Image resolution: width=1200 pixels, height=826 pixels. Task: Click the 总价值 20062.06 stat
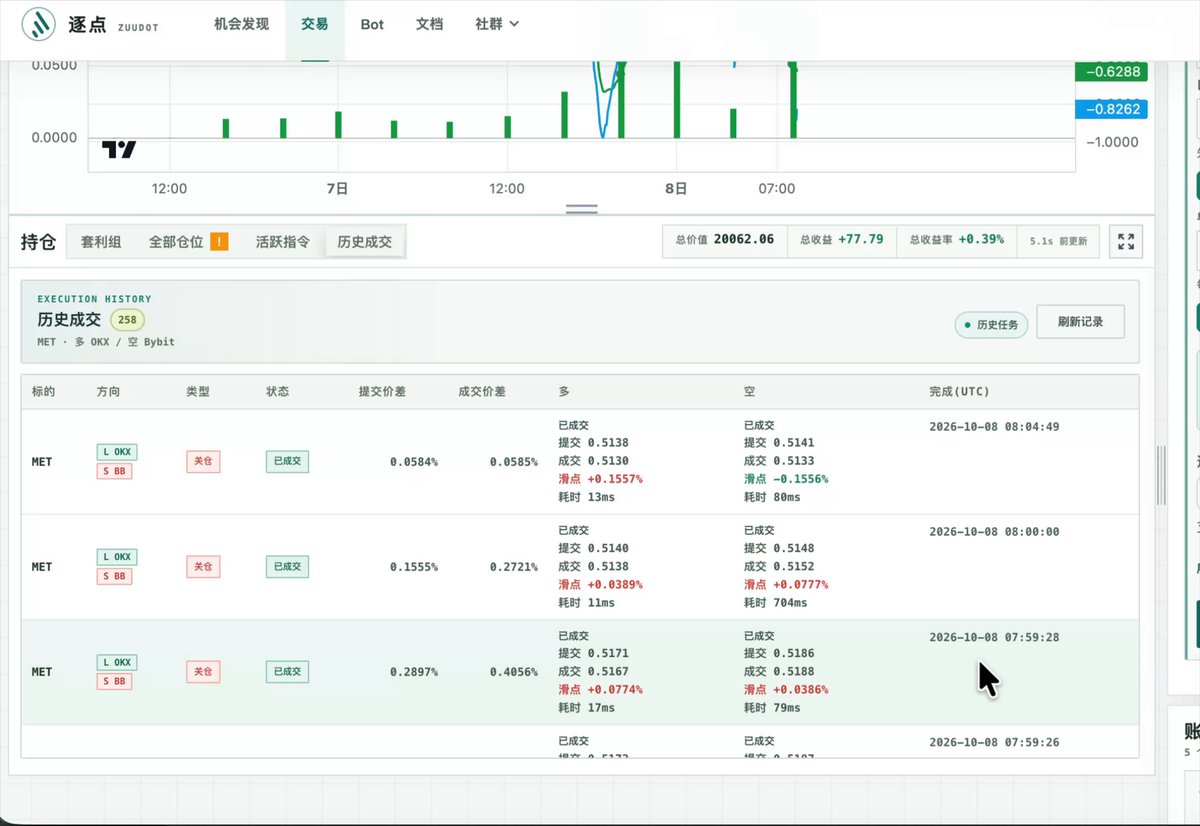tap(725, 240)
